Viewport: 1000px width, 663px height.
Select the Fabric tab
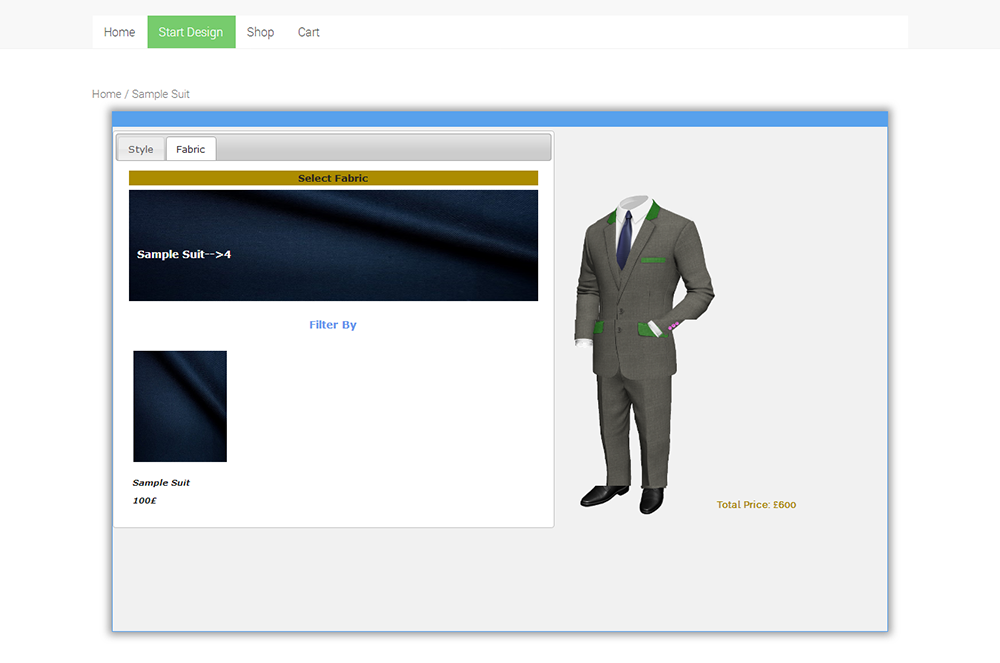click(191, 149)
